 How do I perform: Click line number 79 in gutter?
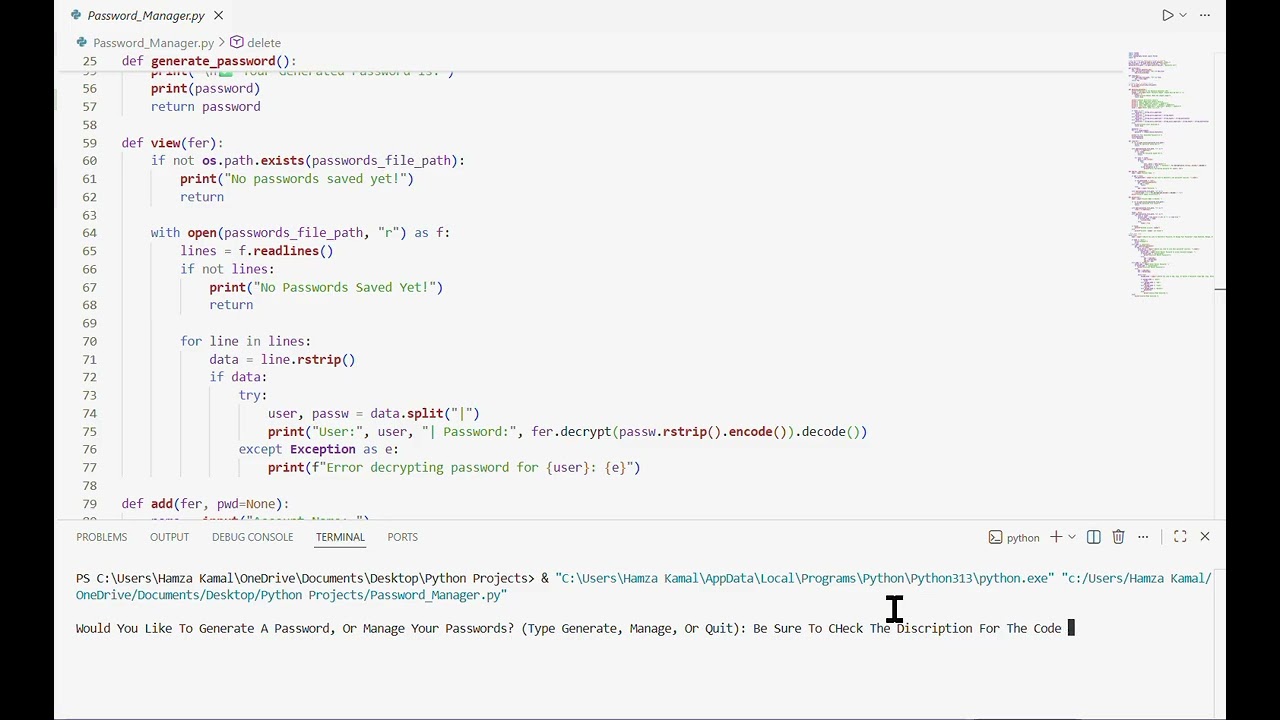pyautogui.click(x=89, y=504)
